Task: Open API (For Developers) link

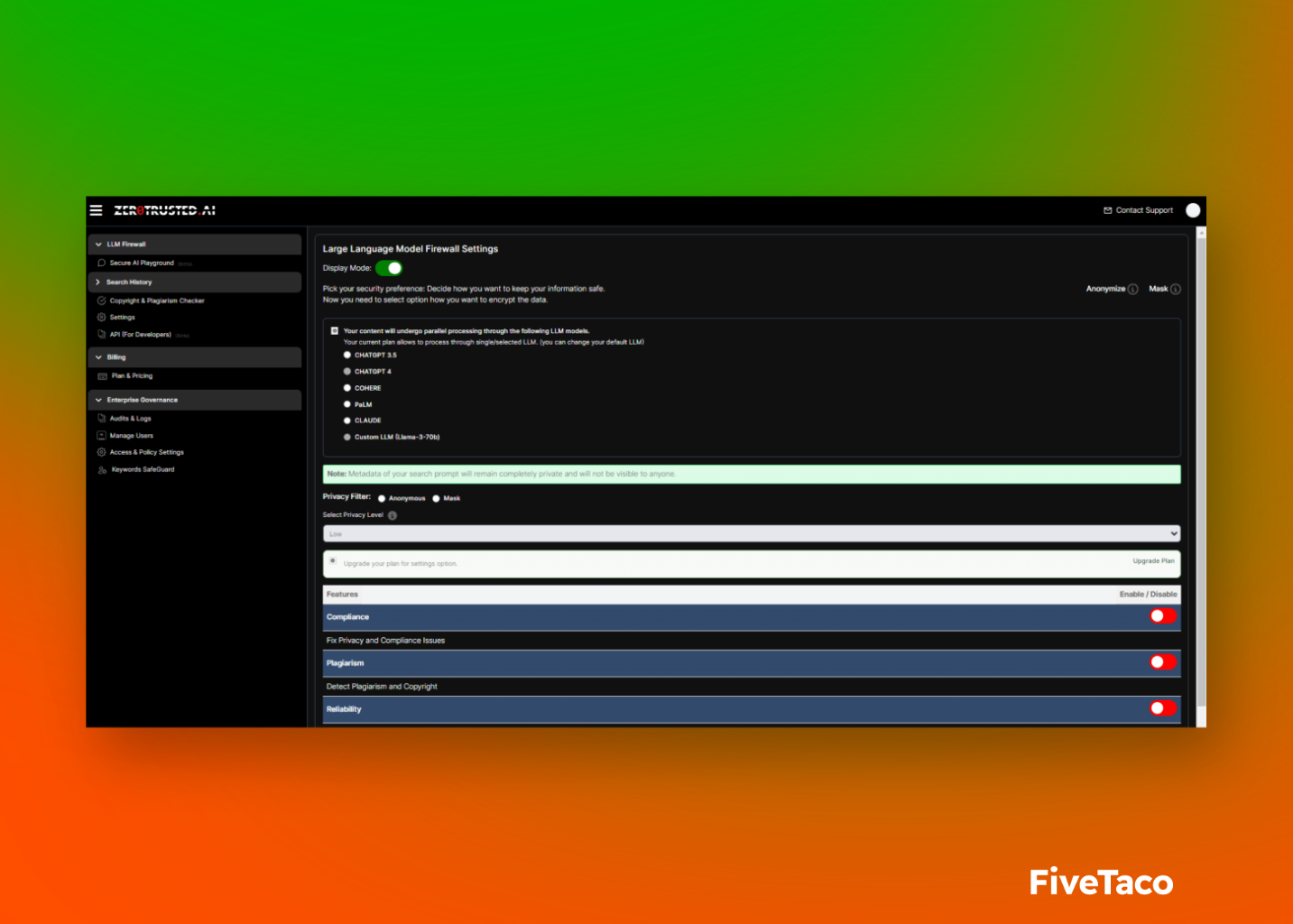Action: click(x=140, y=334)
